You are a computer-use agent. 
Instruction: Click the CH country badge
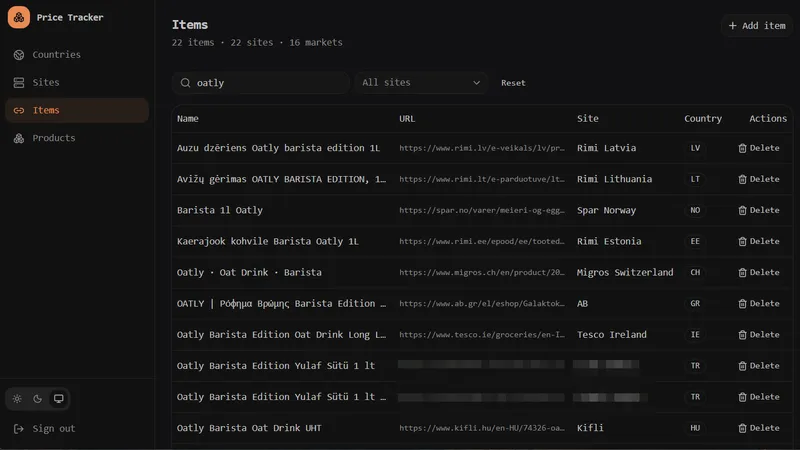click(x=695, y=272)
